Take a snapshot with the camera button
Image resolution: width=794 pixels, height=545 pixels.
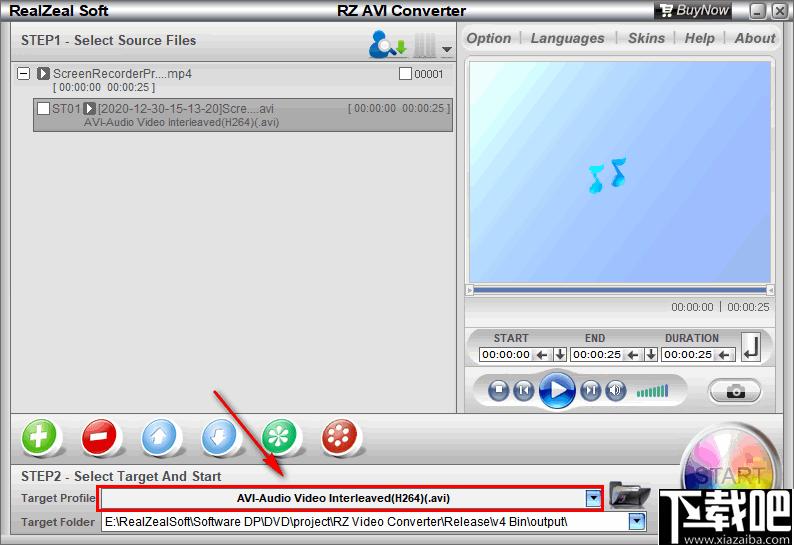pos(736,391)
